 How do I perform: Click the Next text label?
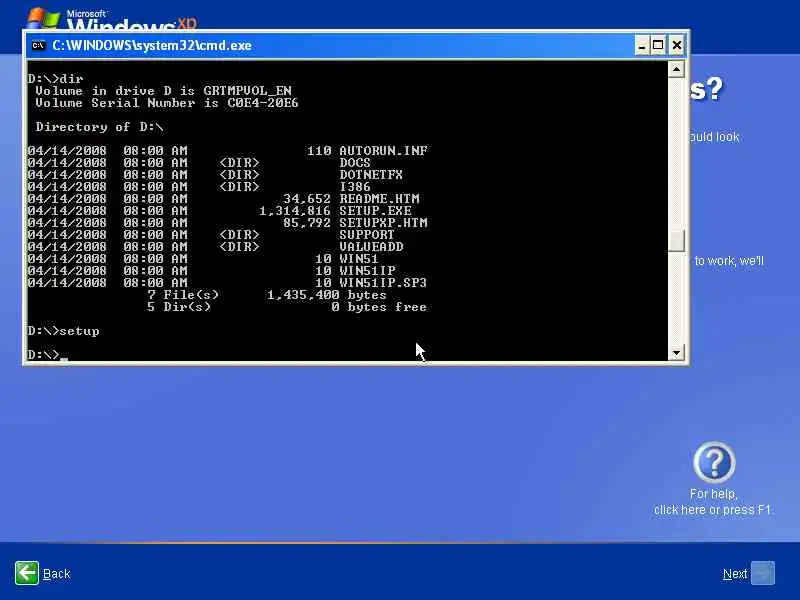pyautogui.click(x=735, y=574)
